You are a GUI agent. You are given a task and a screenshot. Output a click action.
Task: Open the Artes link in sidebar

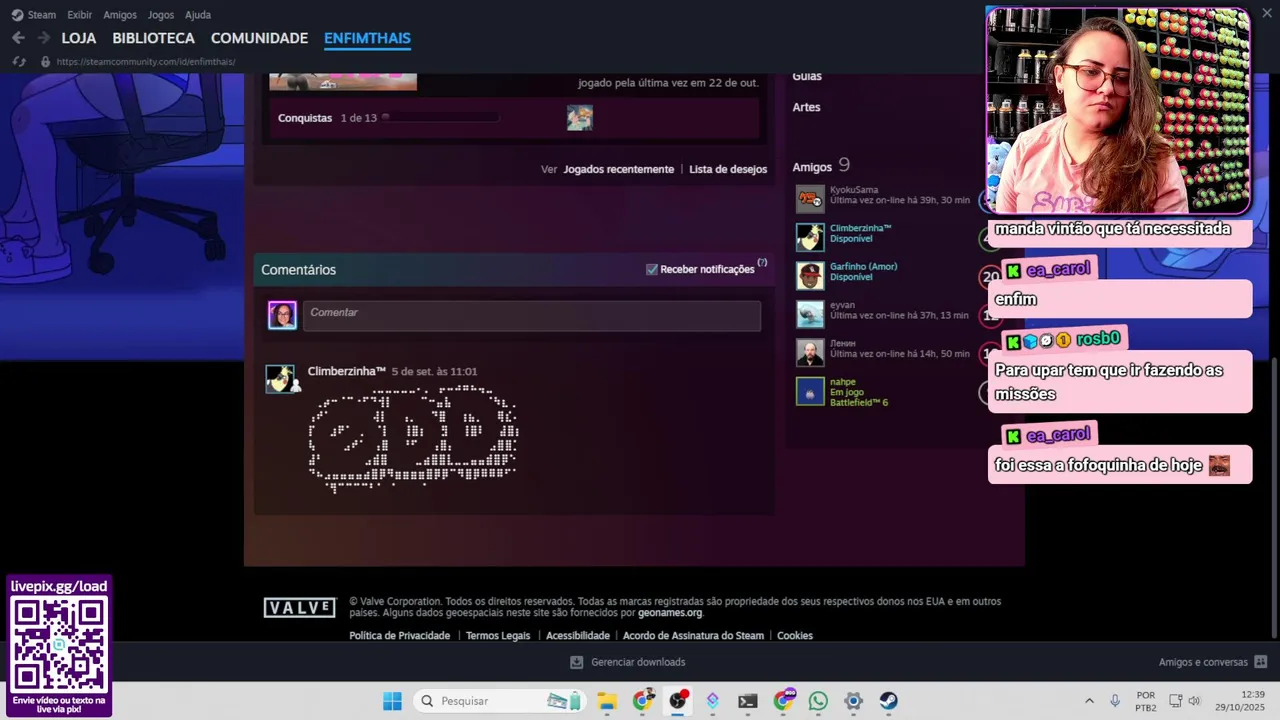806,107
